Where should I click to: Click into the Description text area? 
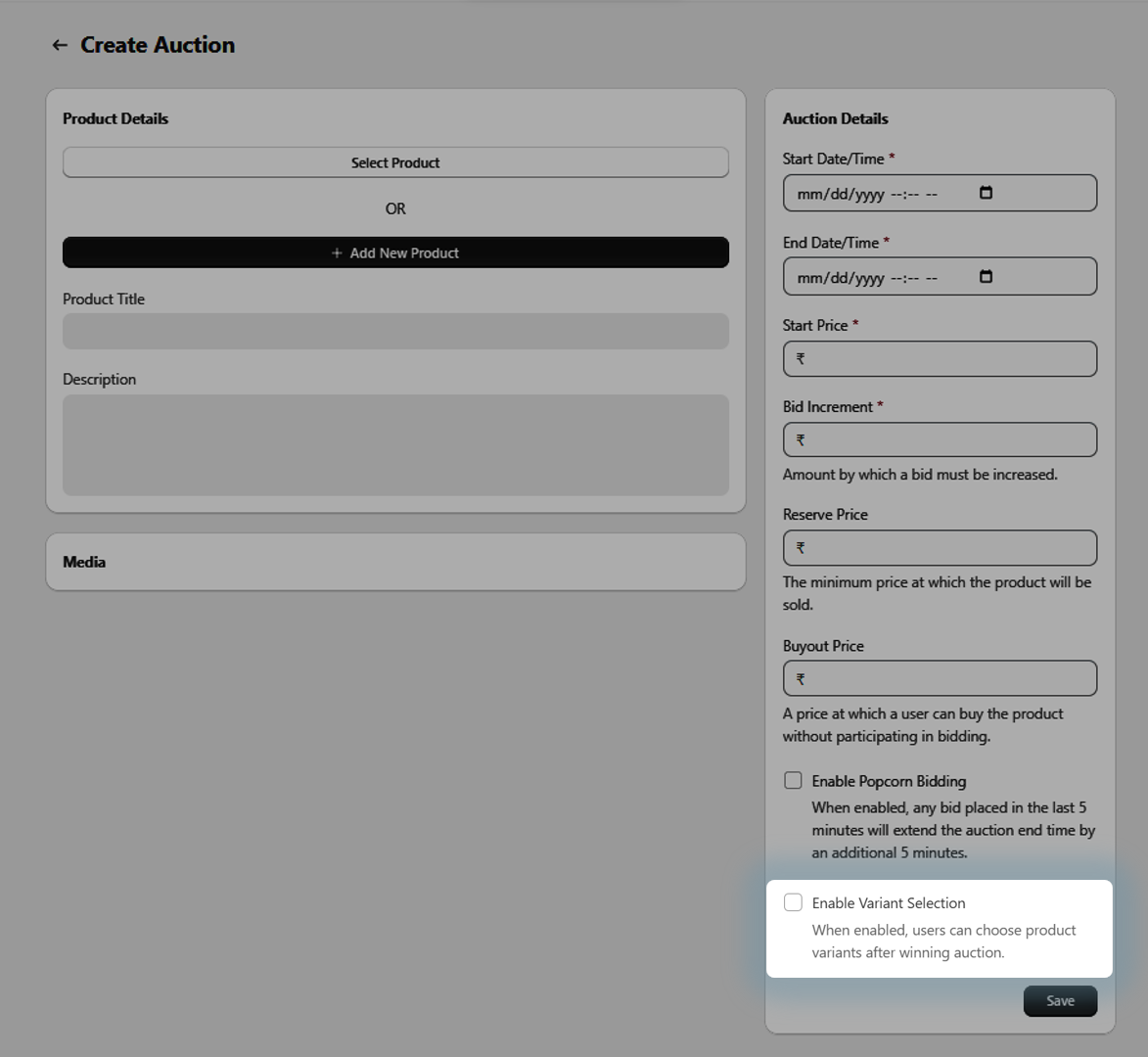[x=395, y=444]
